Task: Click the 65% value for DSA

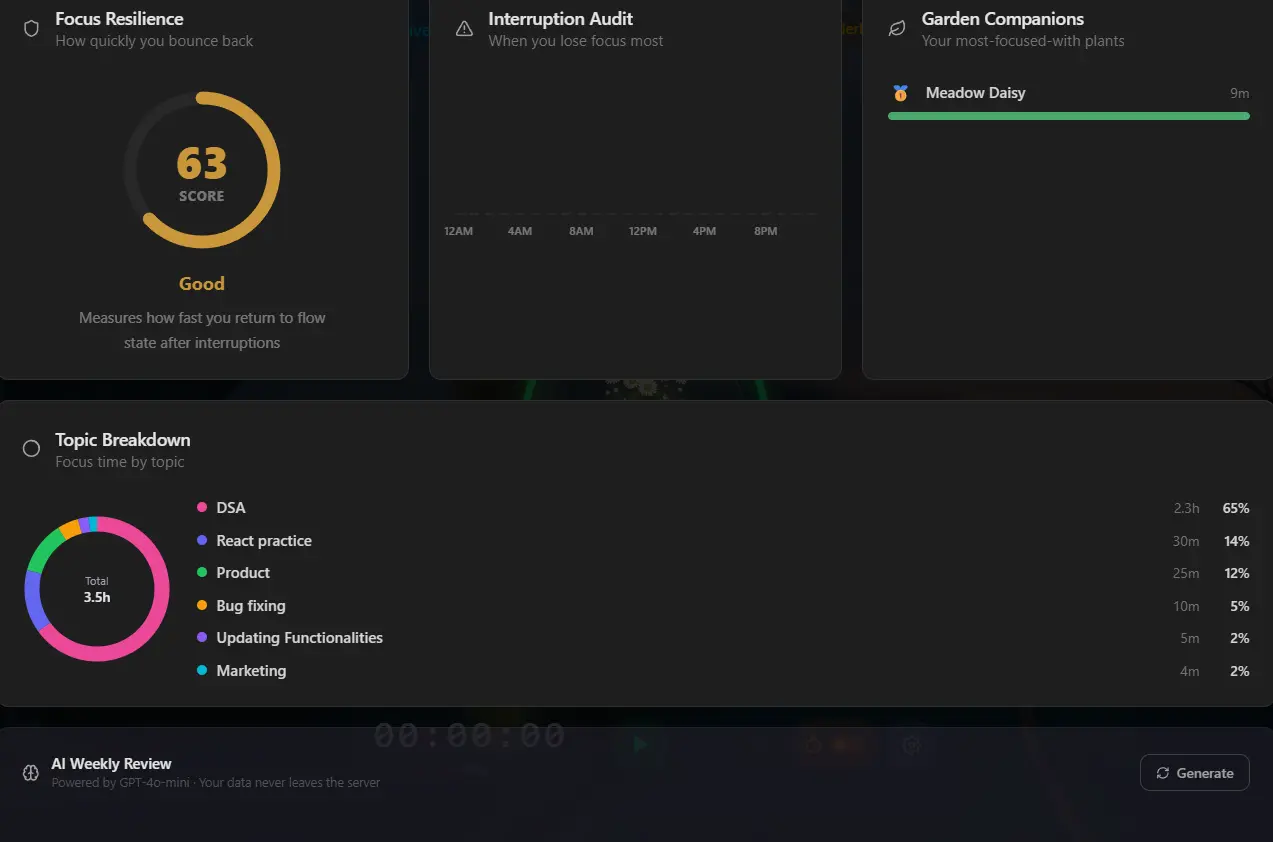Action: (x=1236, y=508)
